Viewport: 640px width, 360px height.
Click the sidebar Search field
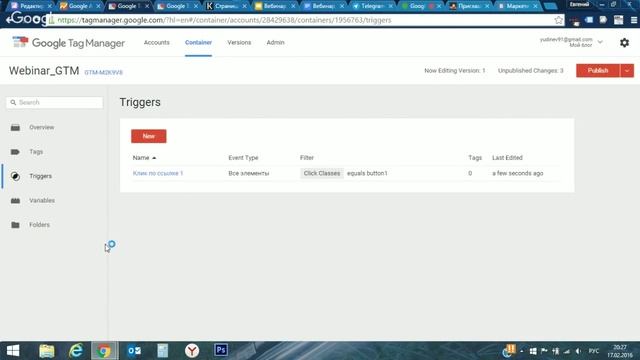[55, 102]
